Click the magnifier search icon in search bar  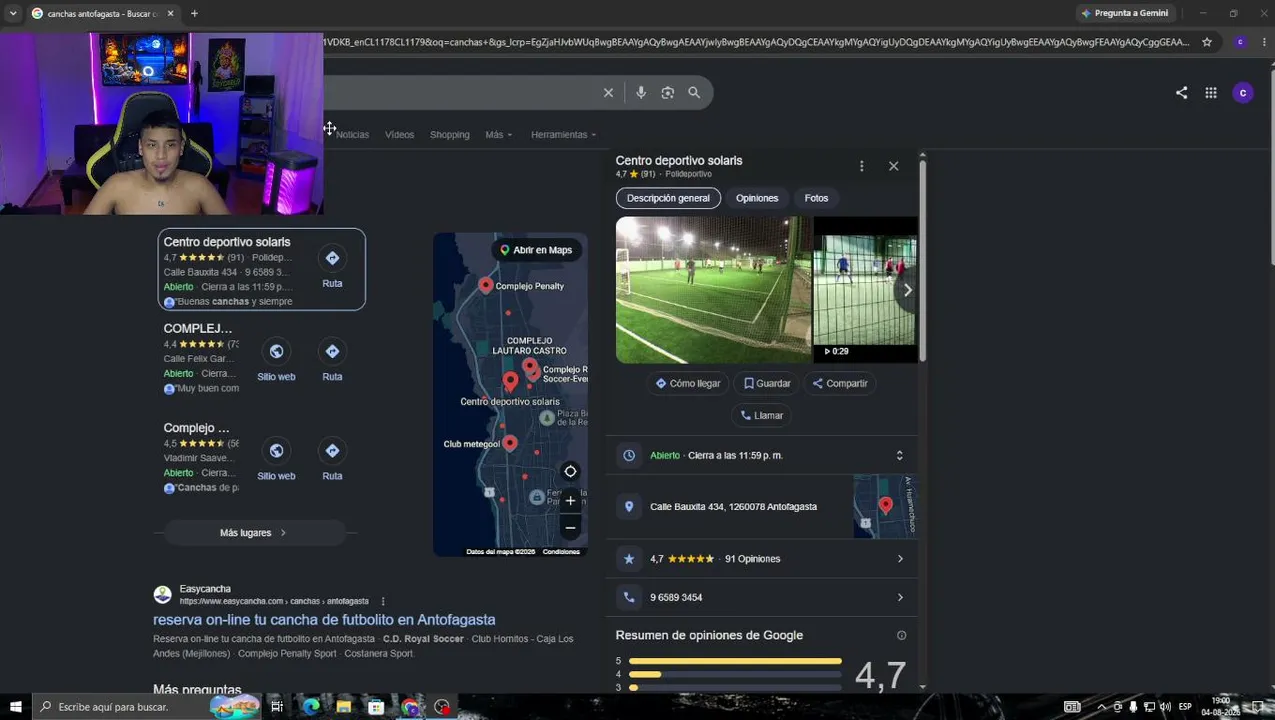[x=694, y=93]
